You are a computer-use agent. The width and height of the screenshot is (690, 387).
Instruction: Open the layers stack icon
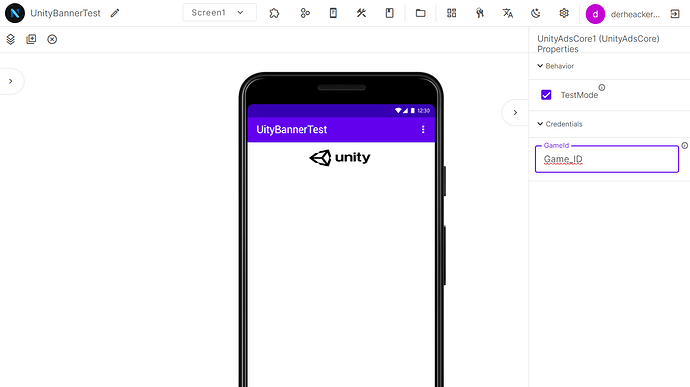tap(11, 39)
